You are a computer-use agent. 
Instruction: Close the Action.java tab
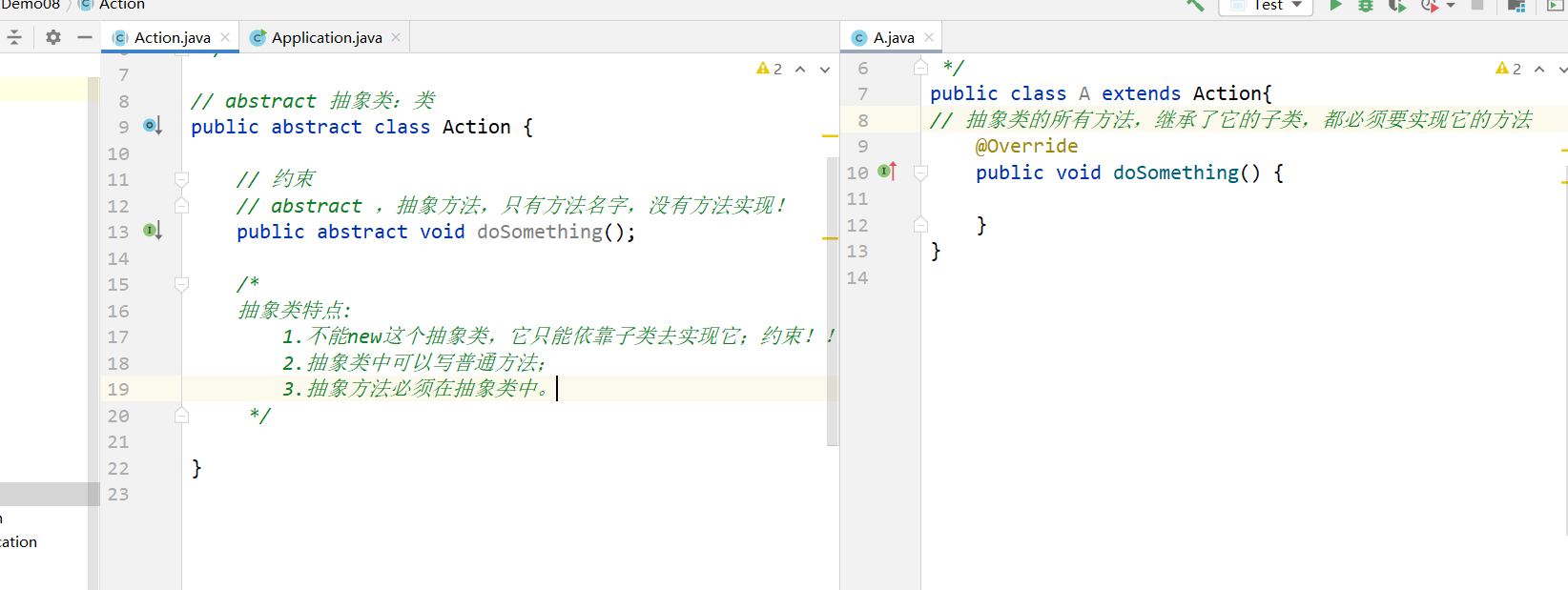[x=225, y=37]
